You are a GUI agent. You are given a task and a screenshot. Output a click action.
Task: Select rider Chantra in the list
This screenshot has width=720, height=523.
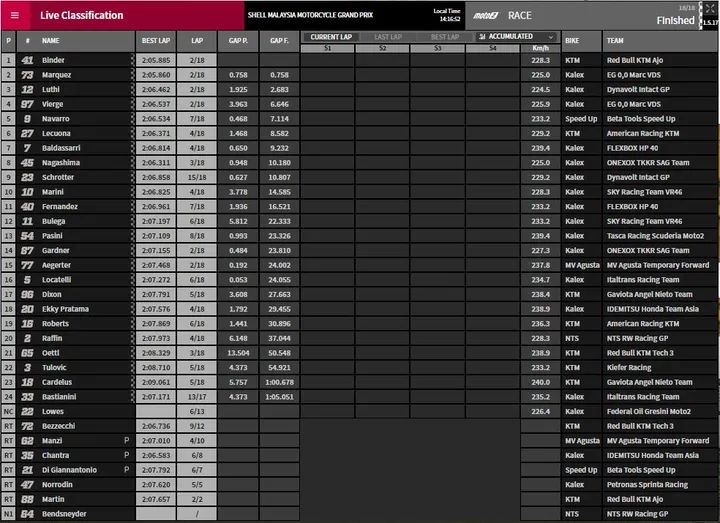pyautogui.click(x=55, y=456)
